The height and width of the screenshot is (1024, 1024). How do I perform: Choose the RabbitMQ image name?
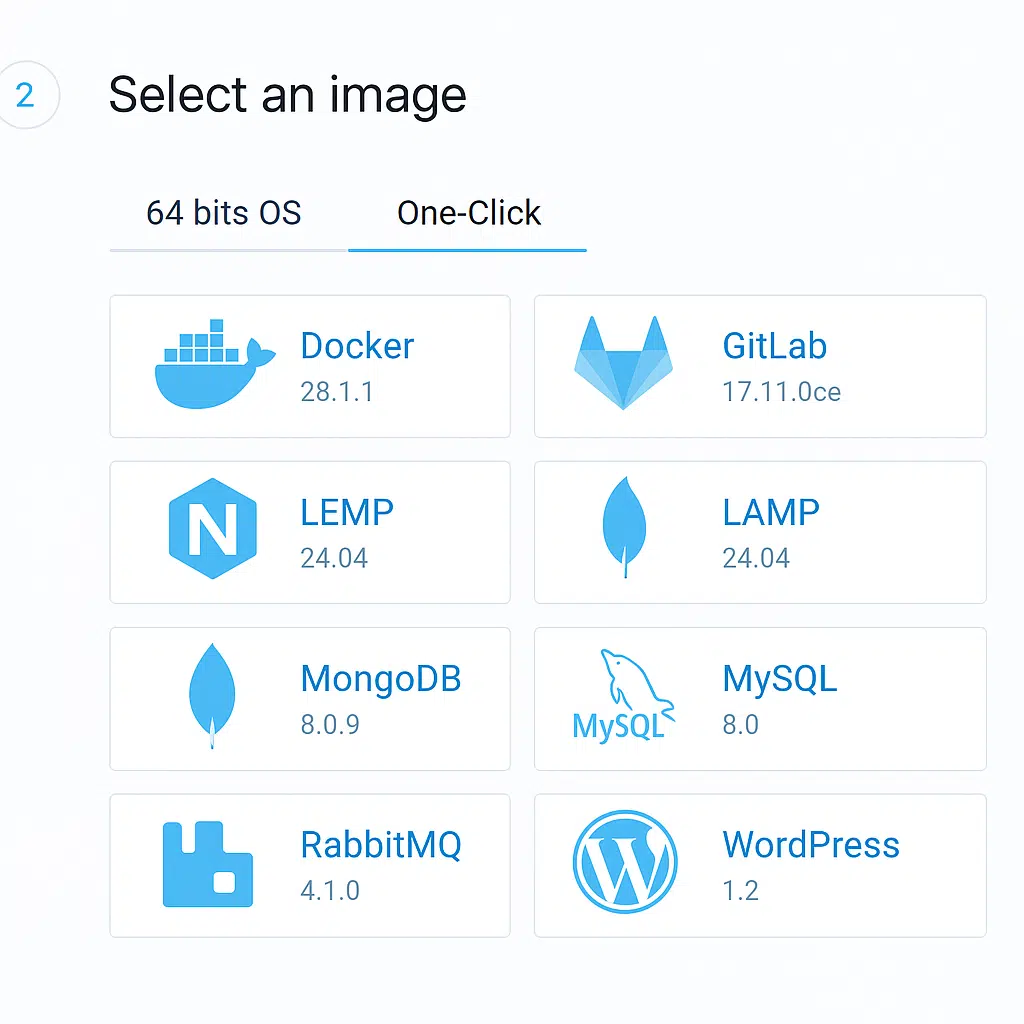point(381,845)
